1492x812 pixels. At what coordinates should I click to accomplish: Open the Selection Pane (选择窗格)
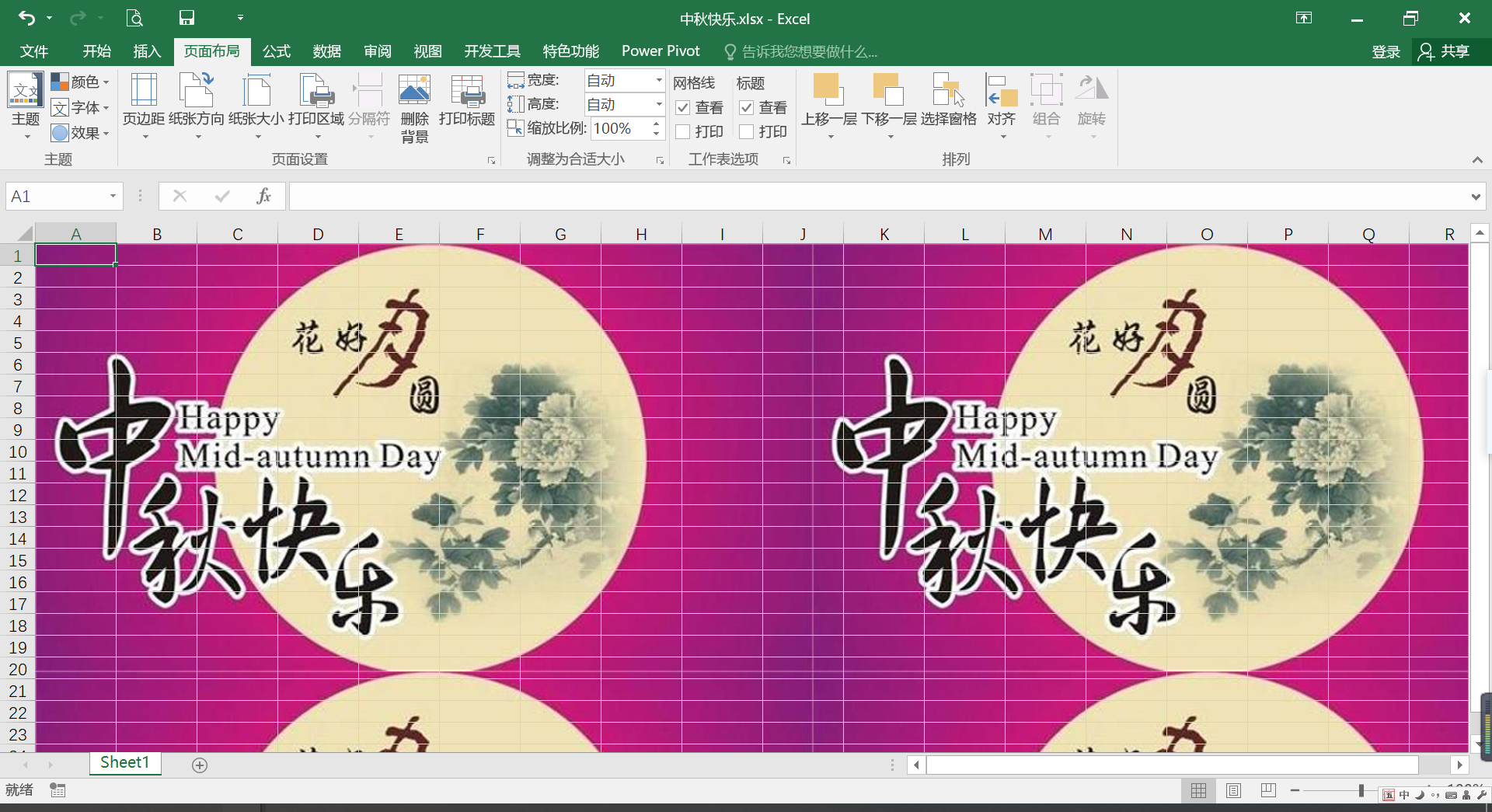[949, 101]
